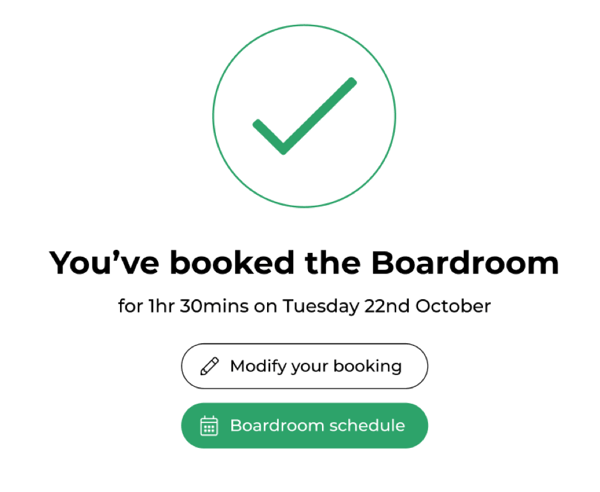Screen dimensions: 600x492
Task: Click the booking duration and date subtitle
Action: point(304,306)
